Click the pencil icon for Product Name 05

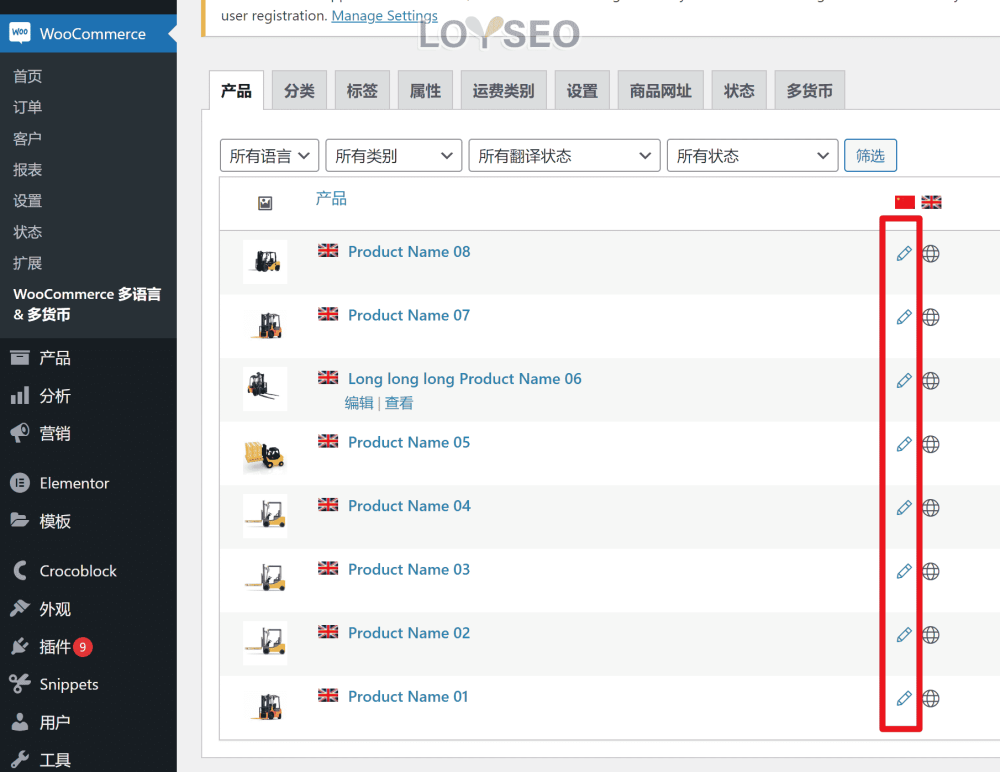pyautogui.click(x=904, y=444)
